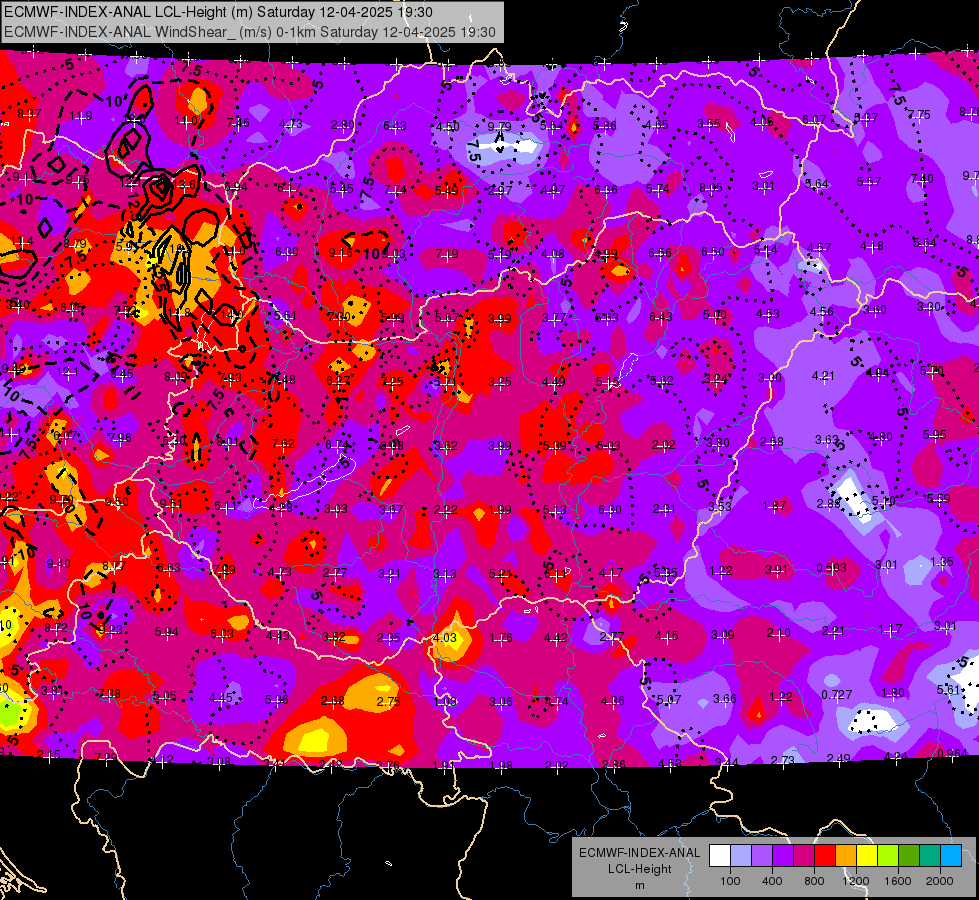Click the grid value 5.95
979x900 pixels.
(935, 434)
